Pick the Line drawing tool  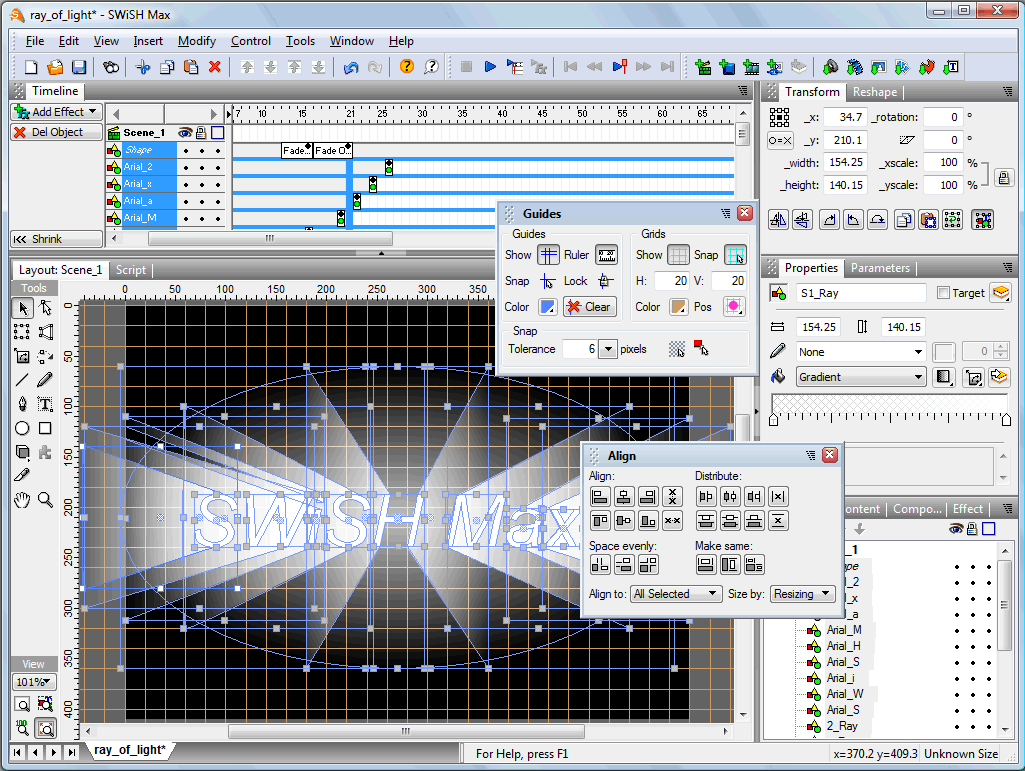coord(22,380)
